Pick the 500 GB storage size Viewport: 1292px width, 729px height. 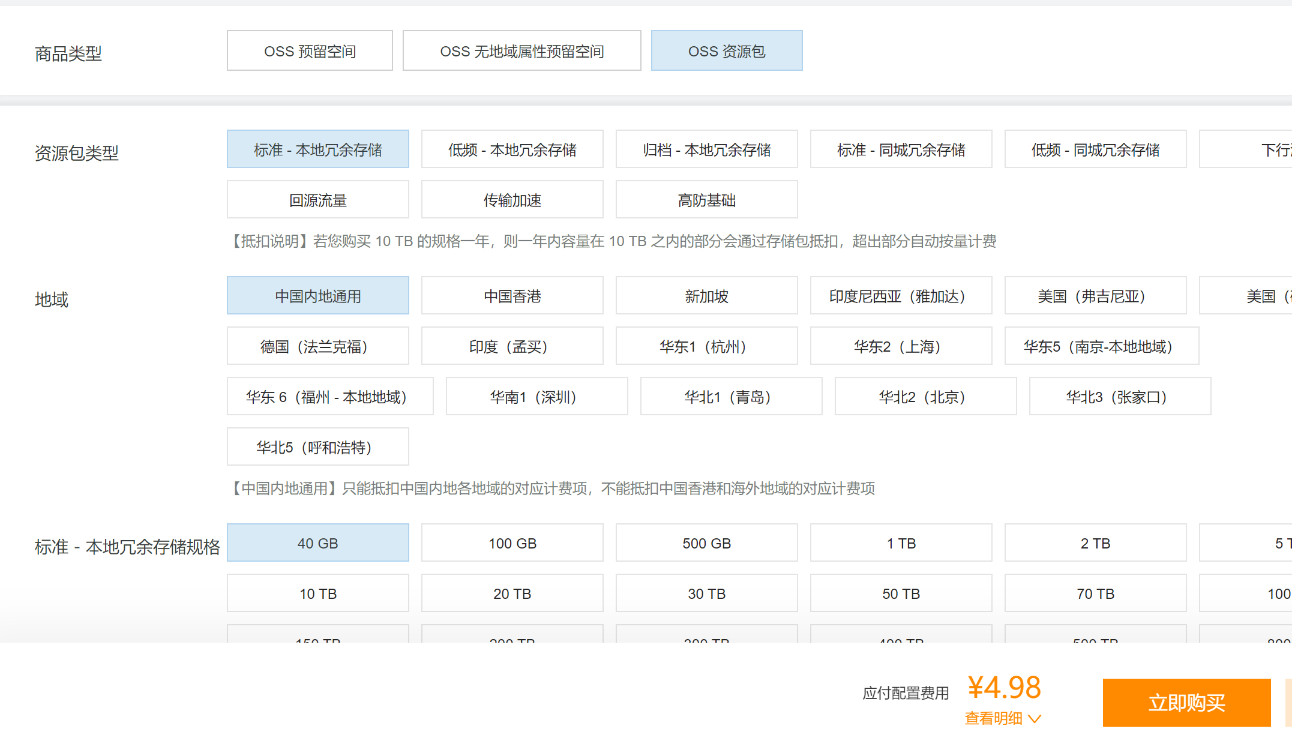pyautogui.click(x=707, y=543)
